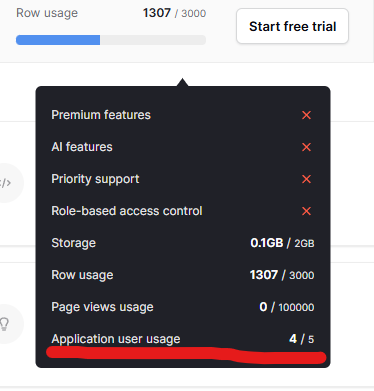374x391 pixels.
Task: Click the red X beside Role-based access control
Action: click(306, 211)
